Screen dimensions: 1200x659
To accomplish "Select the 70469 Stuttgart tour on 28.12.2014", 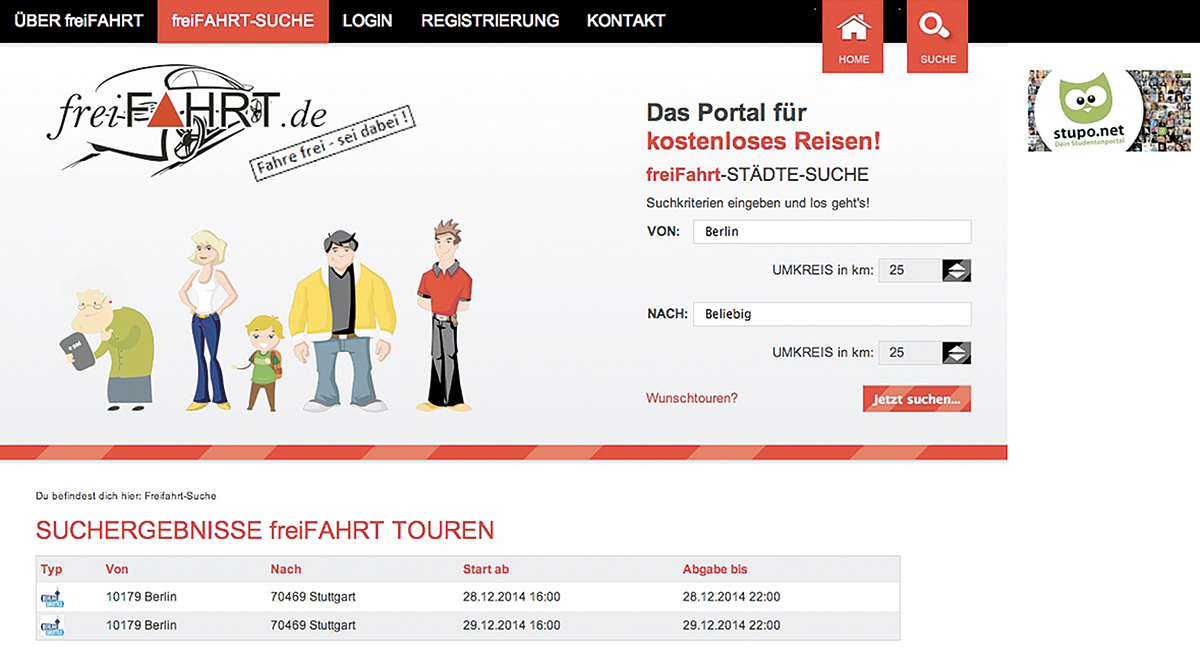I will [x=313, y=597].
